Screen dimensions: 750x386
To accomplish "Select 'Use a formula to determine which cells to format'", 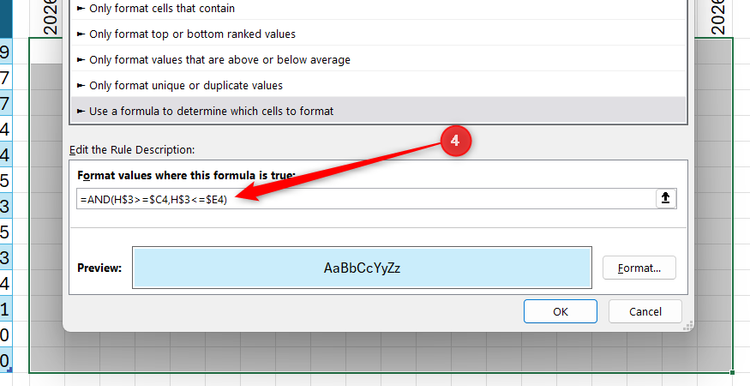I will tap(378, 111).
